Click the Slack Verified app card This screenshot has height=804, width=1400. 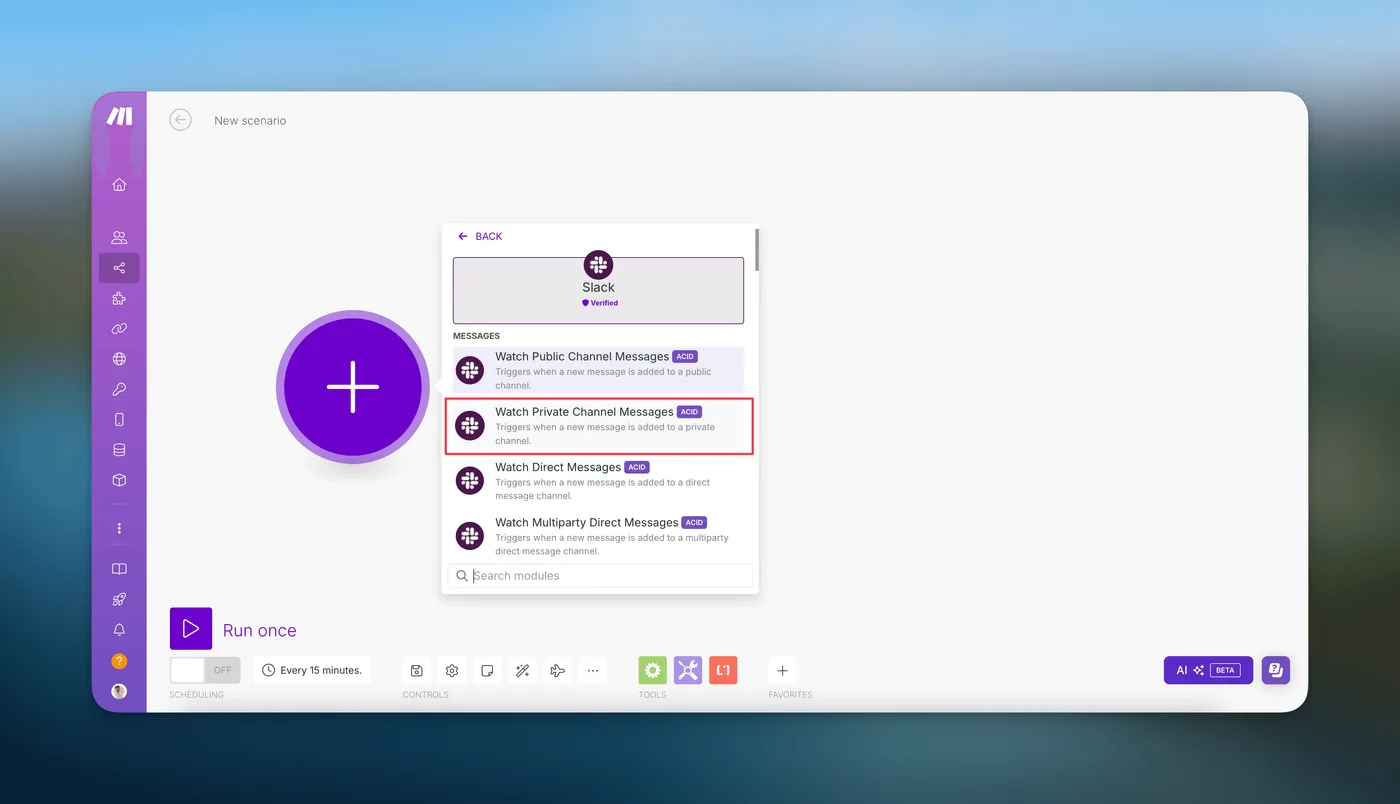pyautogui.click(x=598, y=290)
